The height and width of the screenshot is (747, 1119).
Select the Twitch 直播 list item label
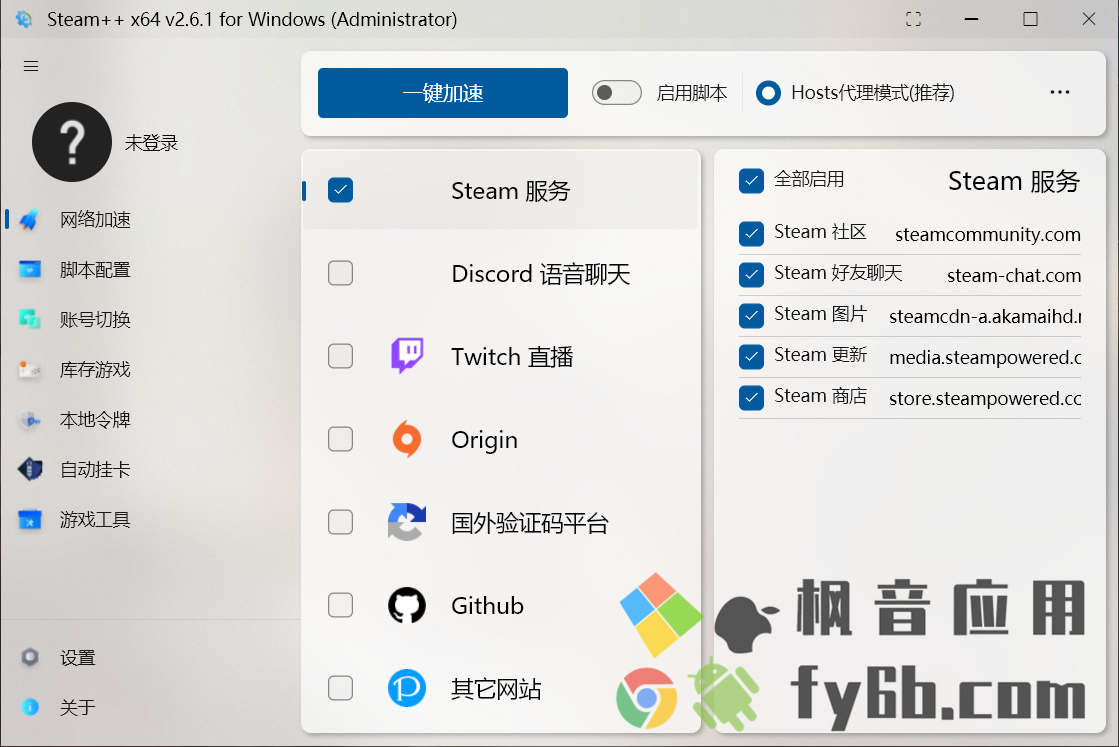tap(512, 357)
